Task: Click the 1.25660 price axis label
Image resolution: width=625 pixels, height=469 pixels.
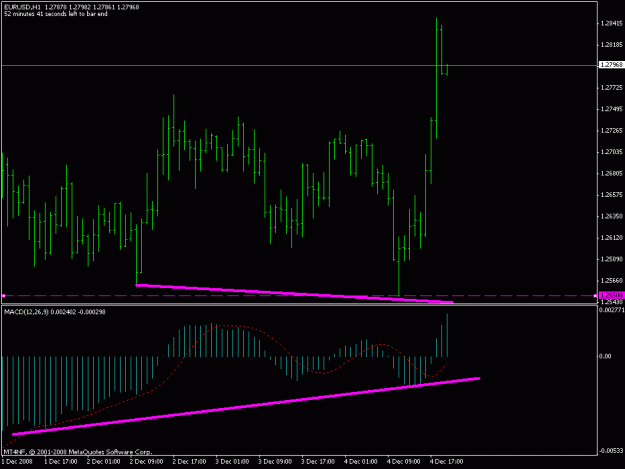Action: tap(611, 281)
